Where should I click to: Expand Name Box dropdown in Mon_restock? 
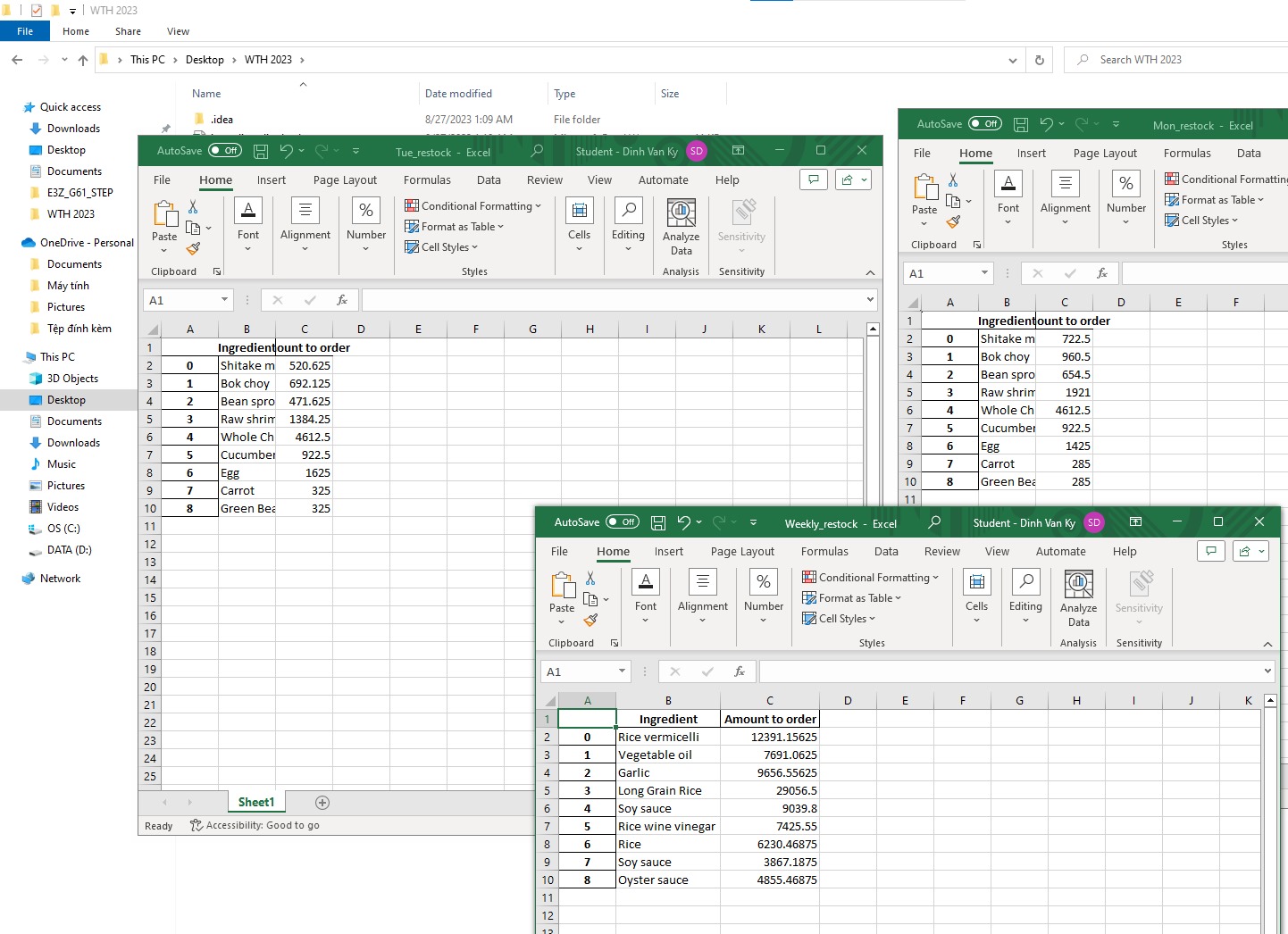pyautogui.click(x=984, y=273)
